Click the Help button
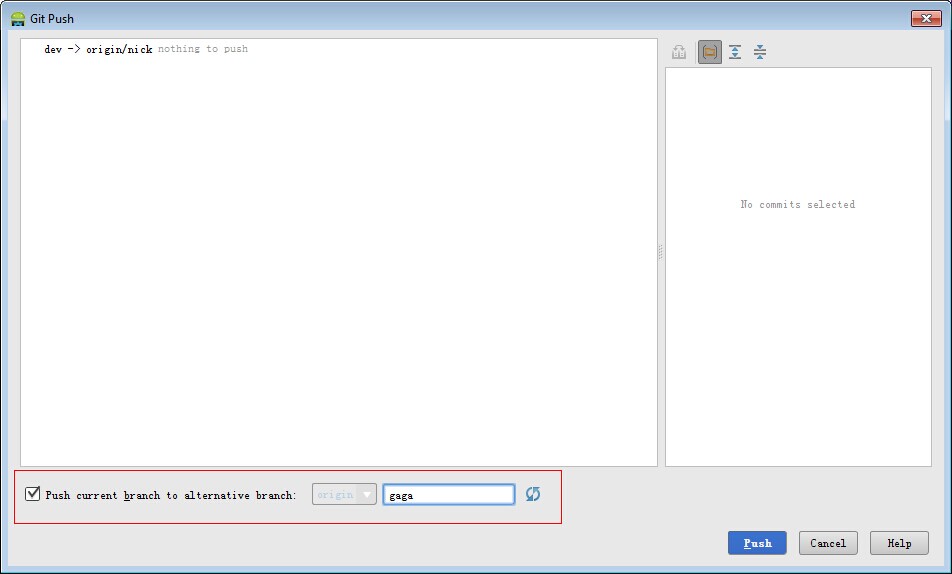The height and width of the screenshot is (574, 952). pos(899,543)
